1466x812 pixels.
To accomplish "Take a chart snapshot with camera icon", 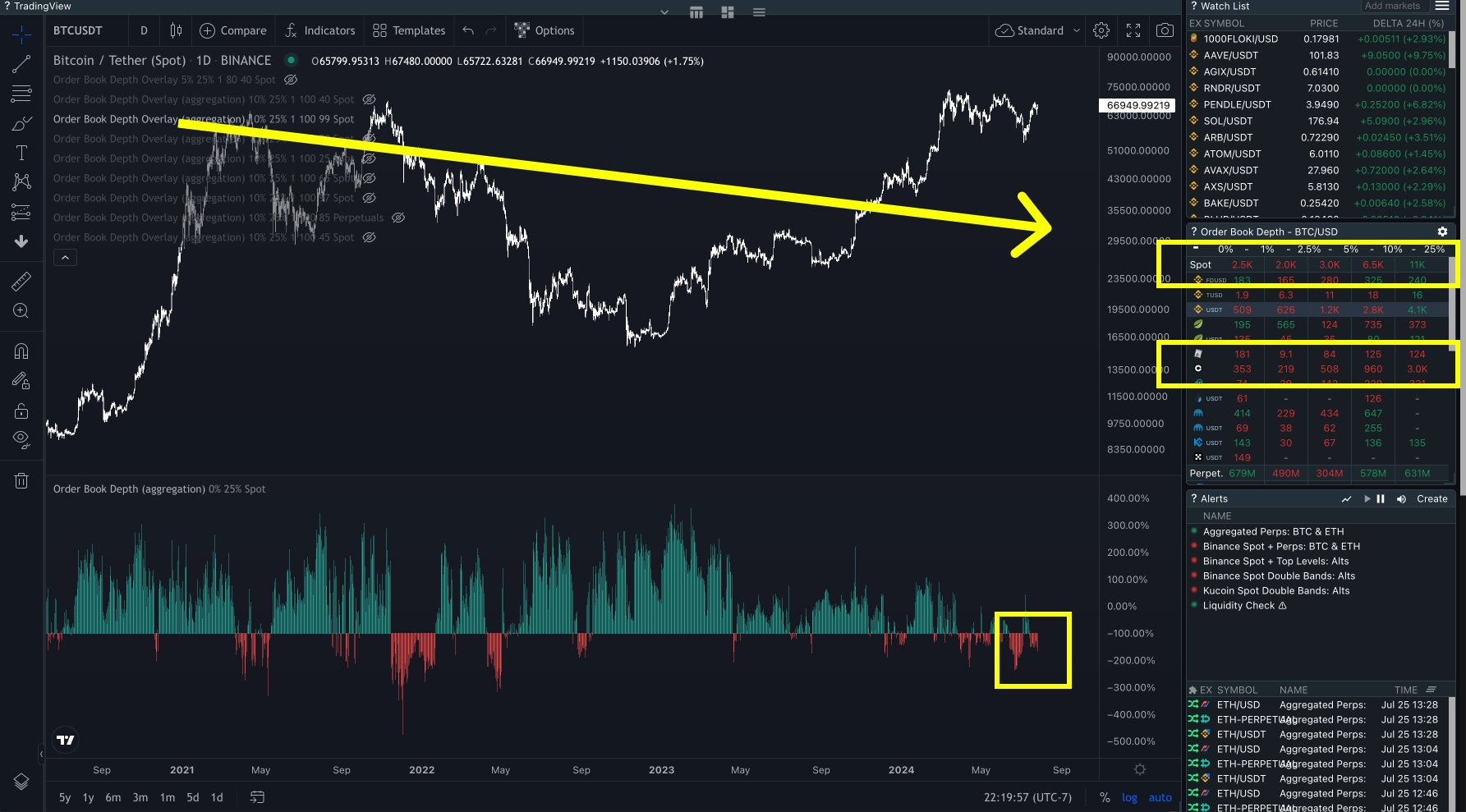I will point(1164,30).
